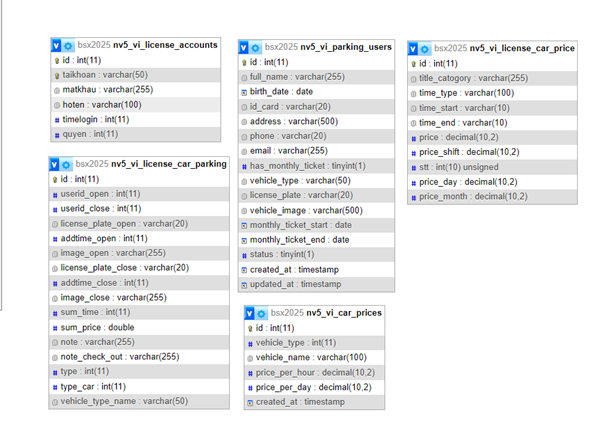
Task: Select taikhoan varchar(50) column row
Action: pyautogui.click(x=105, y=74)
